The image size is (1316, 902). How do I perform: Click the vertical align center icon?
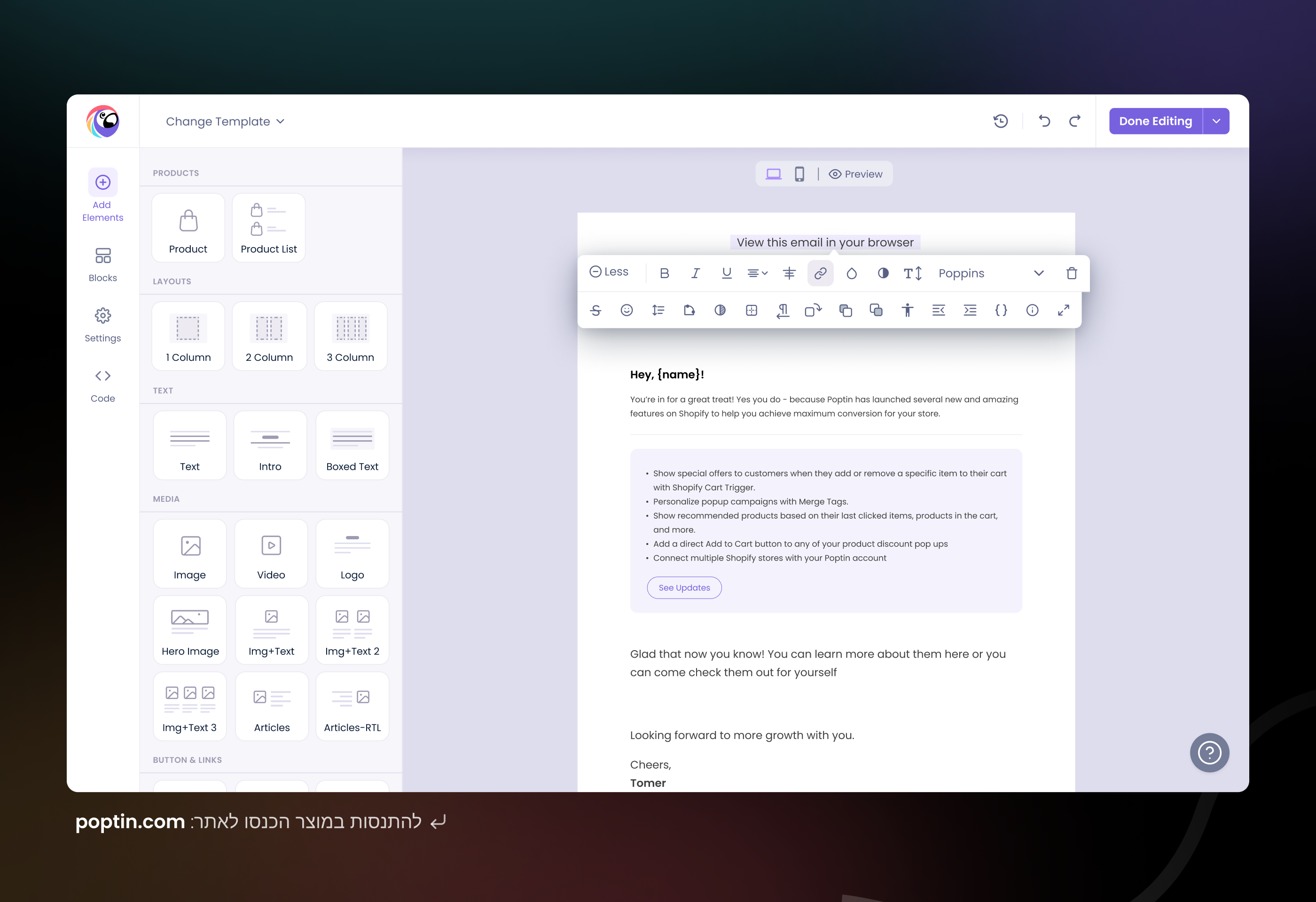coord(789,273)
